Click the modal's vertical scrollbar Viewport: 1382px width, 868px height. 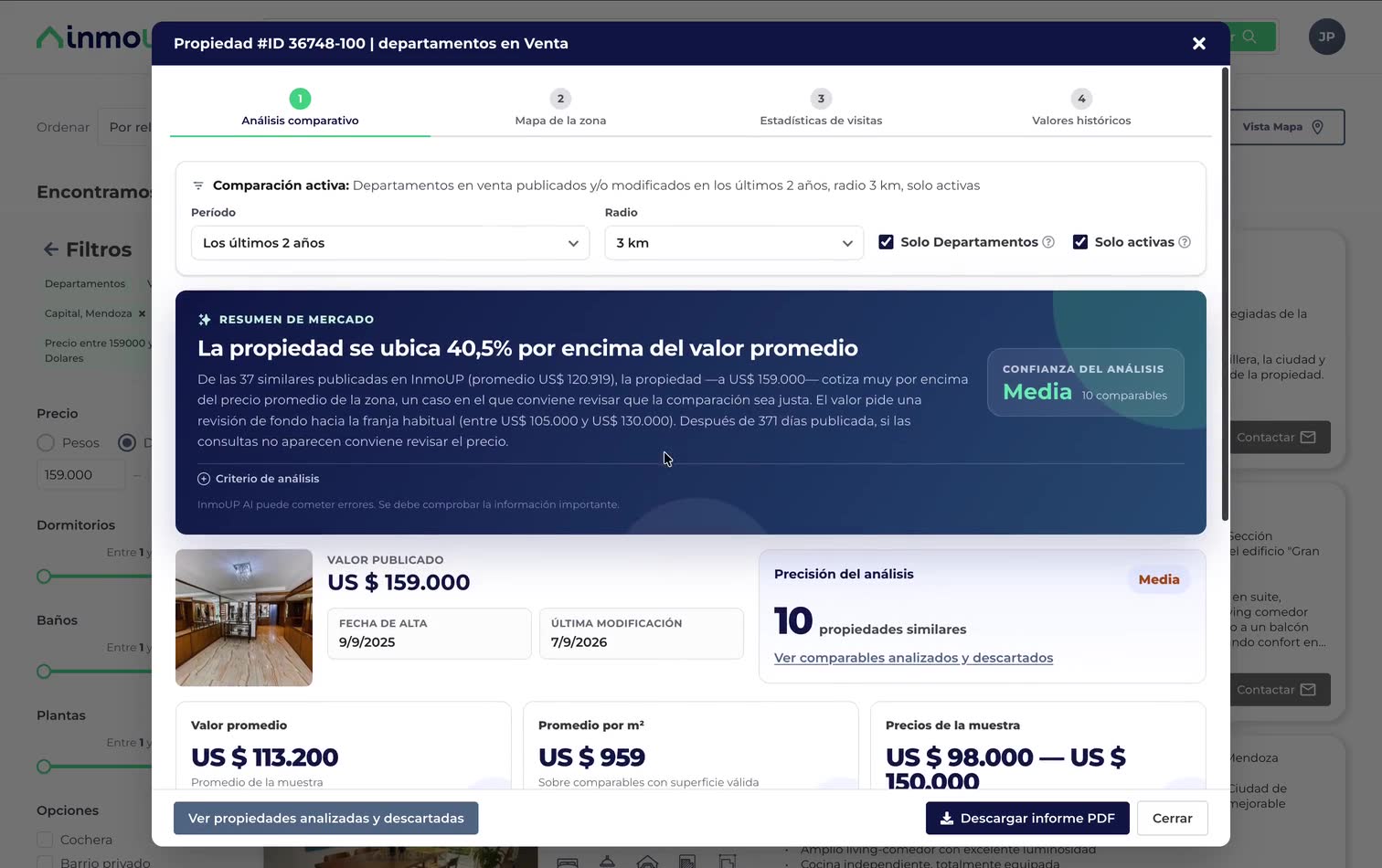click(x=1225, y=292)
